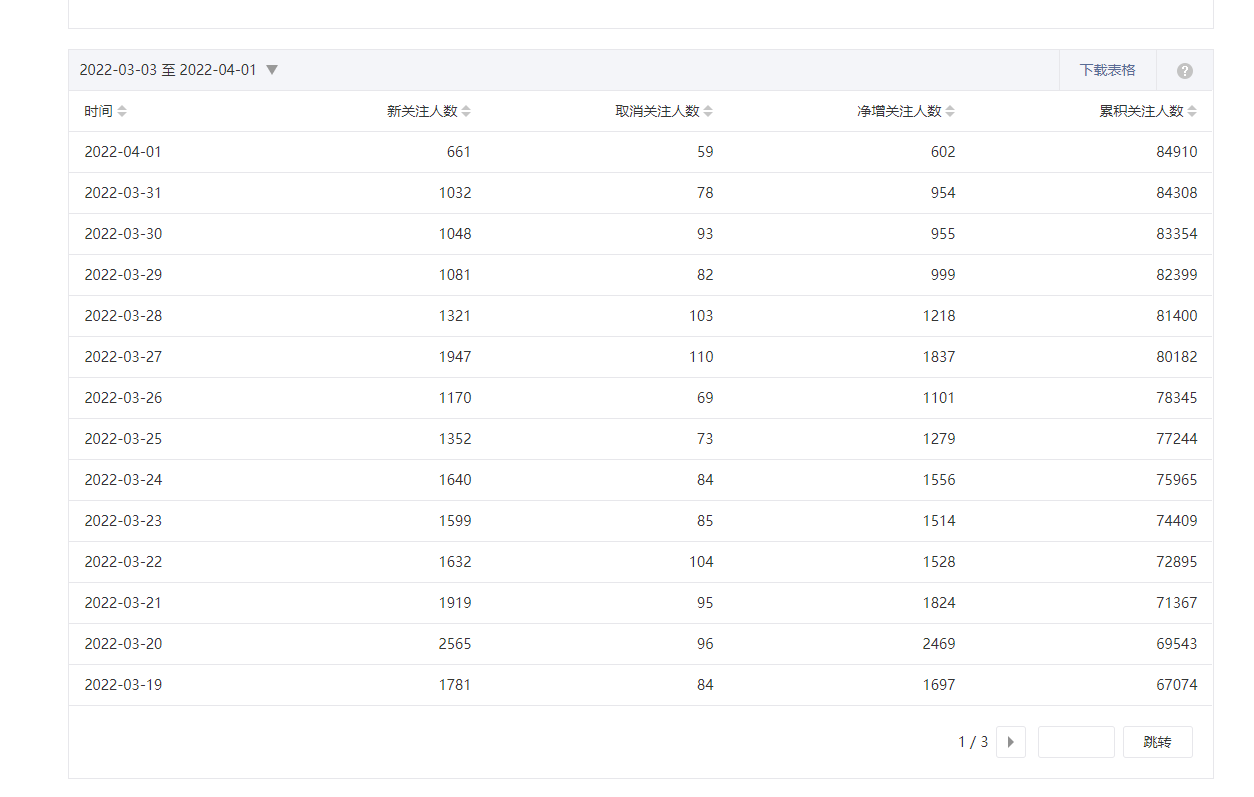Image resolution: width=1254 pixels, height=797 pixels.
Task: Go to the next page with the arrow button
Action: 1011,742
